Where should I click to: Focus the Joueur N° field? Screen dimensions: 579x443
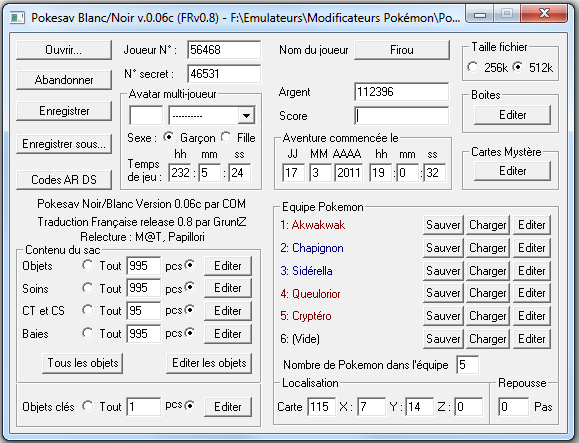[x=224, y=49]
